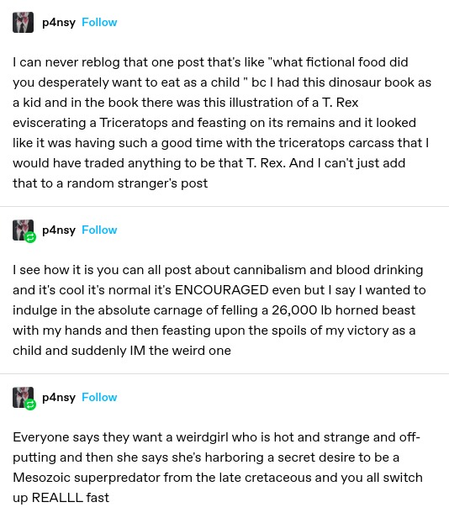This screenshot has width=449, height=513.
Task: Click p4nsy's avatar on the first post
Action: click(23, 22)
